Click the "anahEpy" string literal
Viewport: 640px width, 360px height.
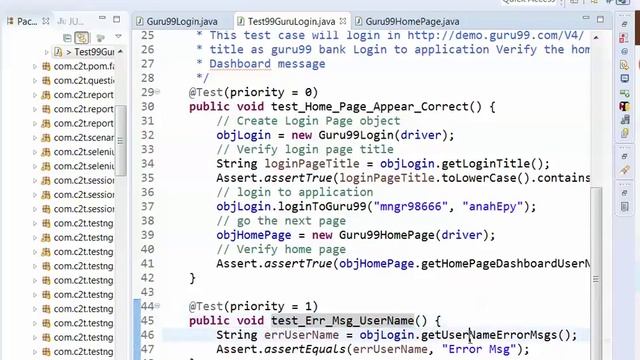(493, 207)
